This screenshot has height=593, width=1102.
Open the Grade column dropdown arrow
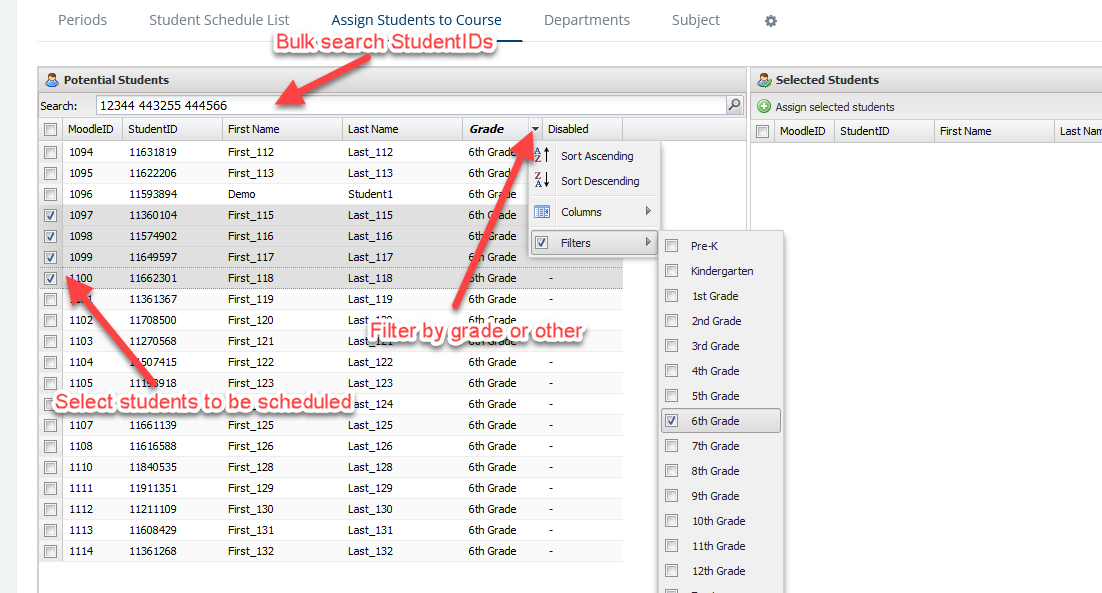click(536, 129)
